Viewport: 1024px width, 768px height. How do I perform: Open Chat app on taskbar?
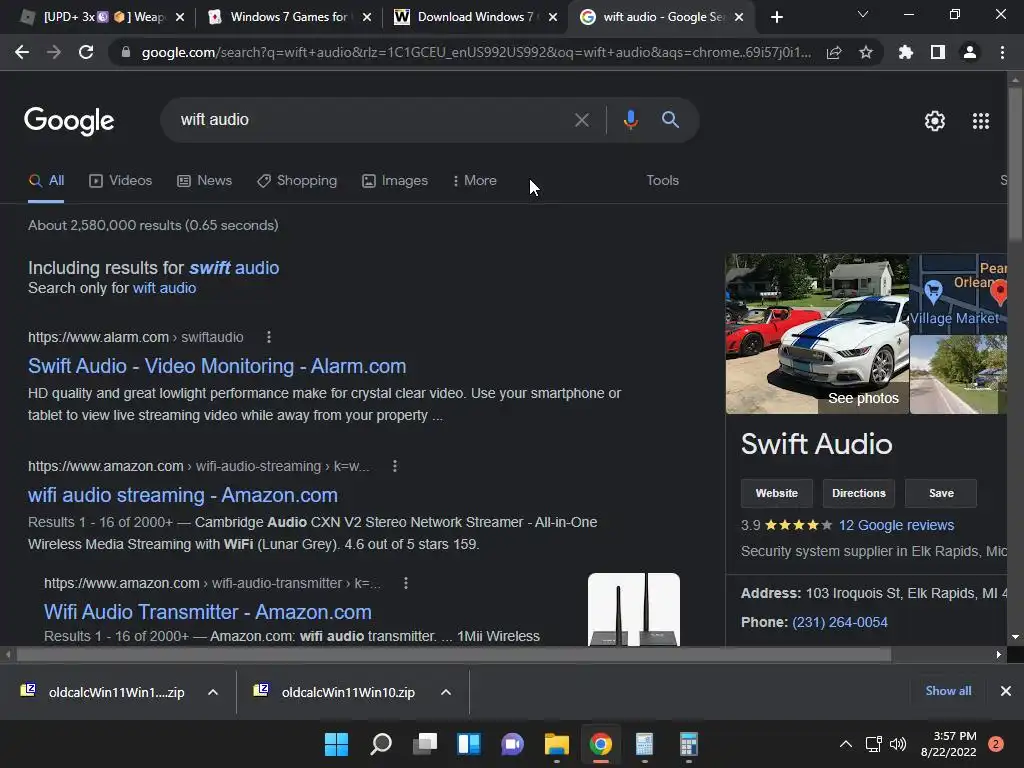[x=513, y=744]
